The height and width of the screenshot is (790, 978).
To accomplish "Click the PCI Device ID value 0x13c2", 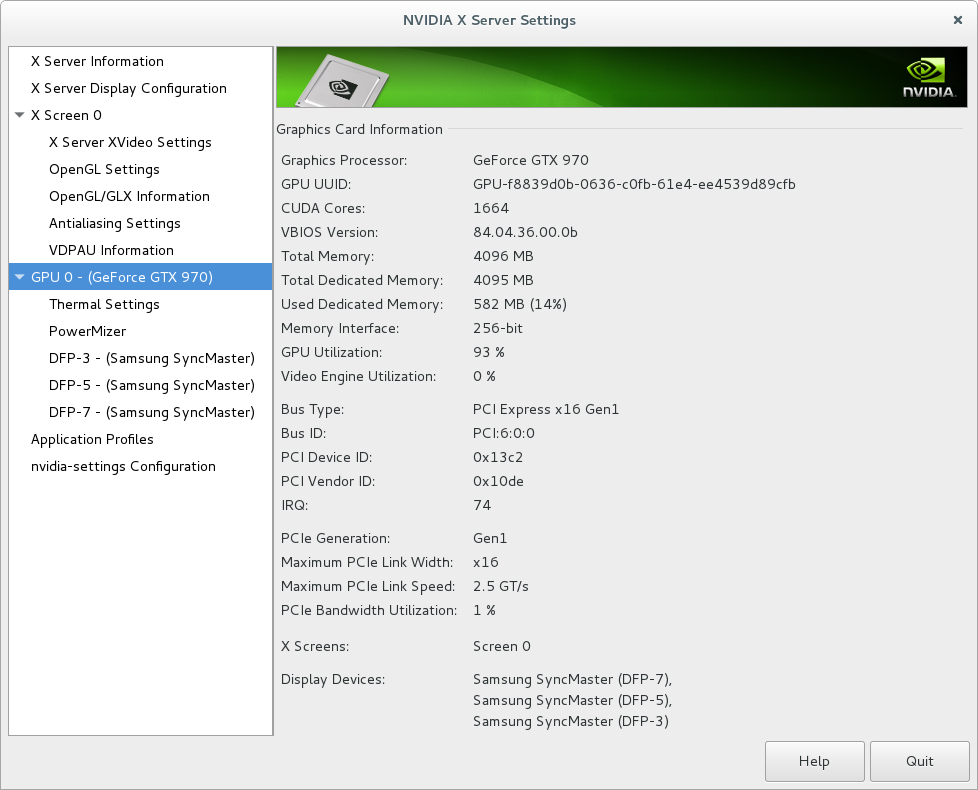I will pos(498,458).
